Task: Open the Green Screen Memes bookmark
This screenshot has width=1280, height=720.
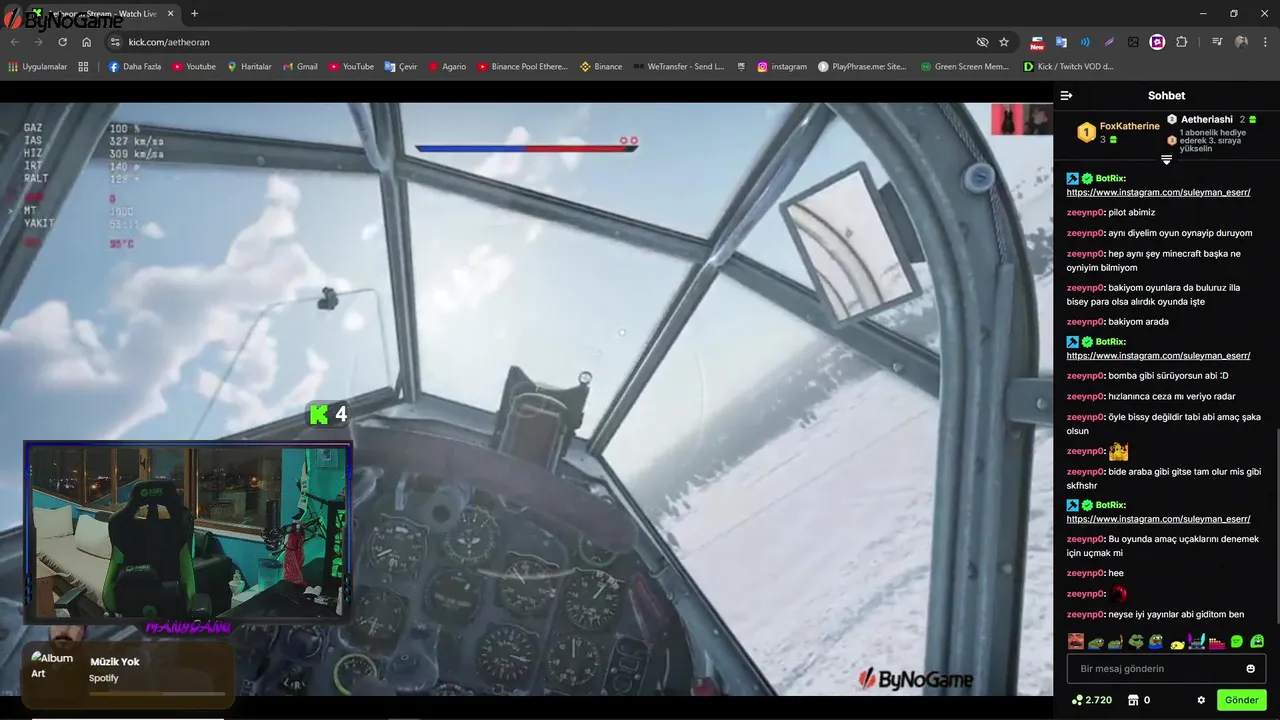Action: 964,67
